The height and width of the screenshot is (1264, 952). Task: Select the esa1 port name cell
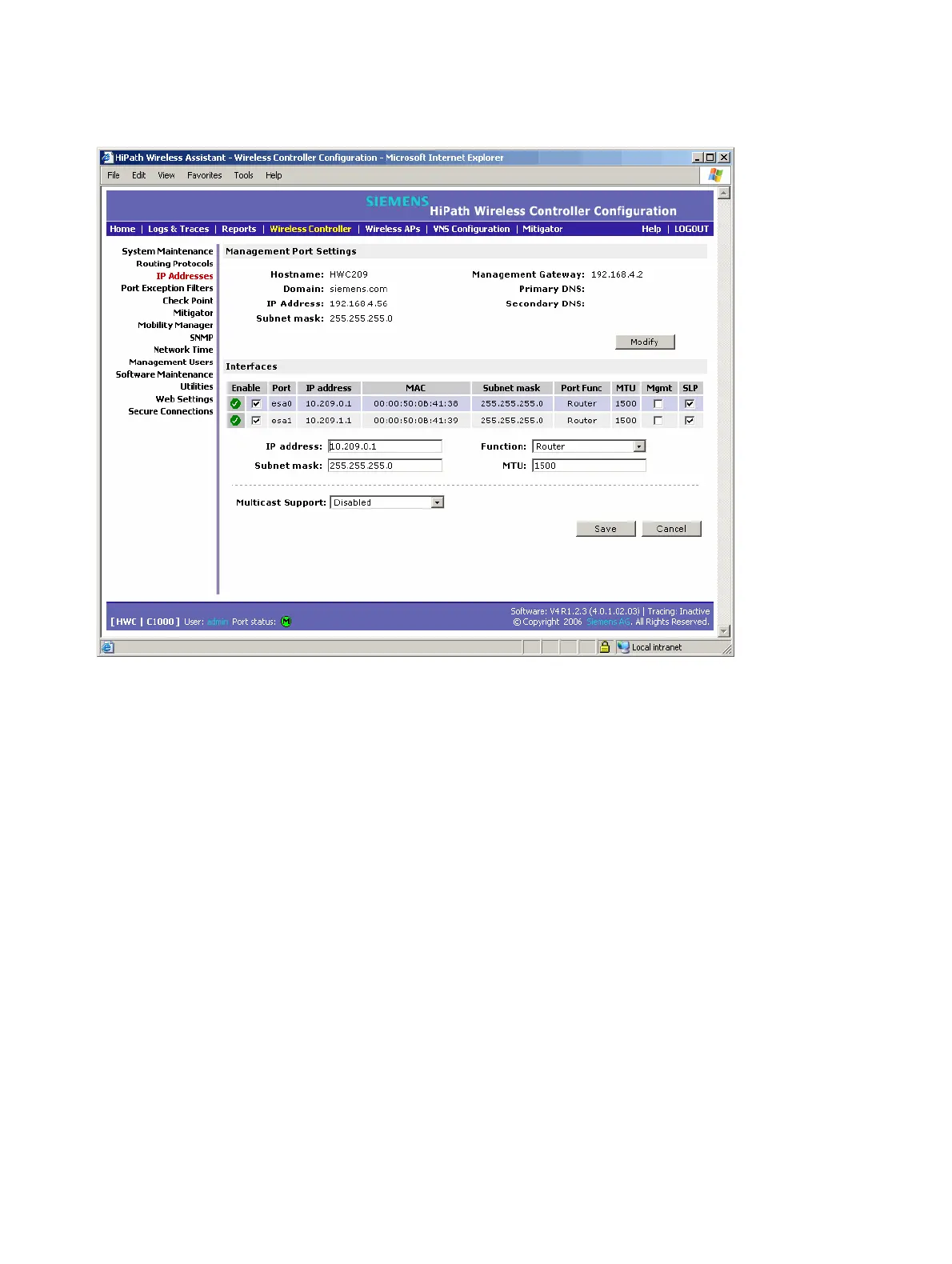282,420
